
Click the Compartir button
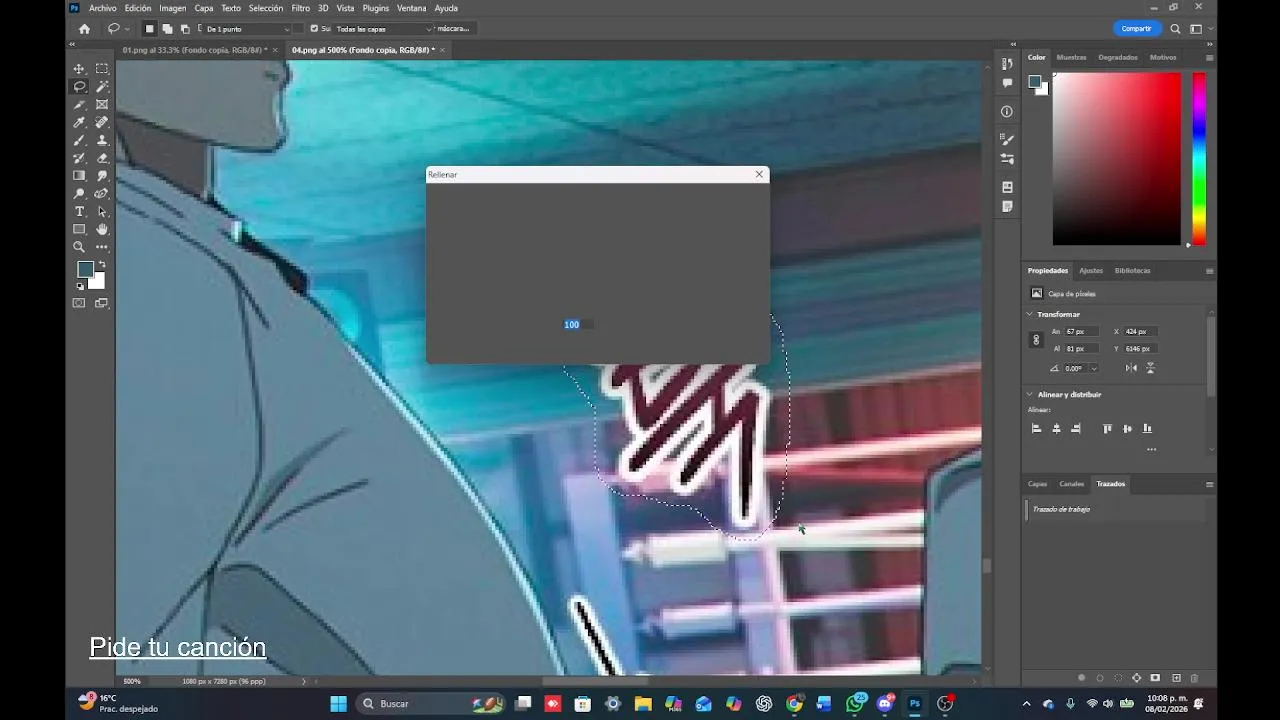click(x=1136, y=29)
